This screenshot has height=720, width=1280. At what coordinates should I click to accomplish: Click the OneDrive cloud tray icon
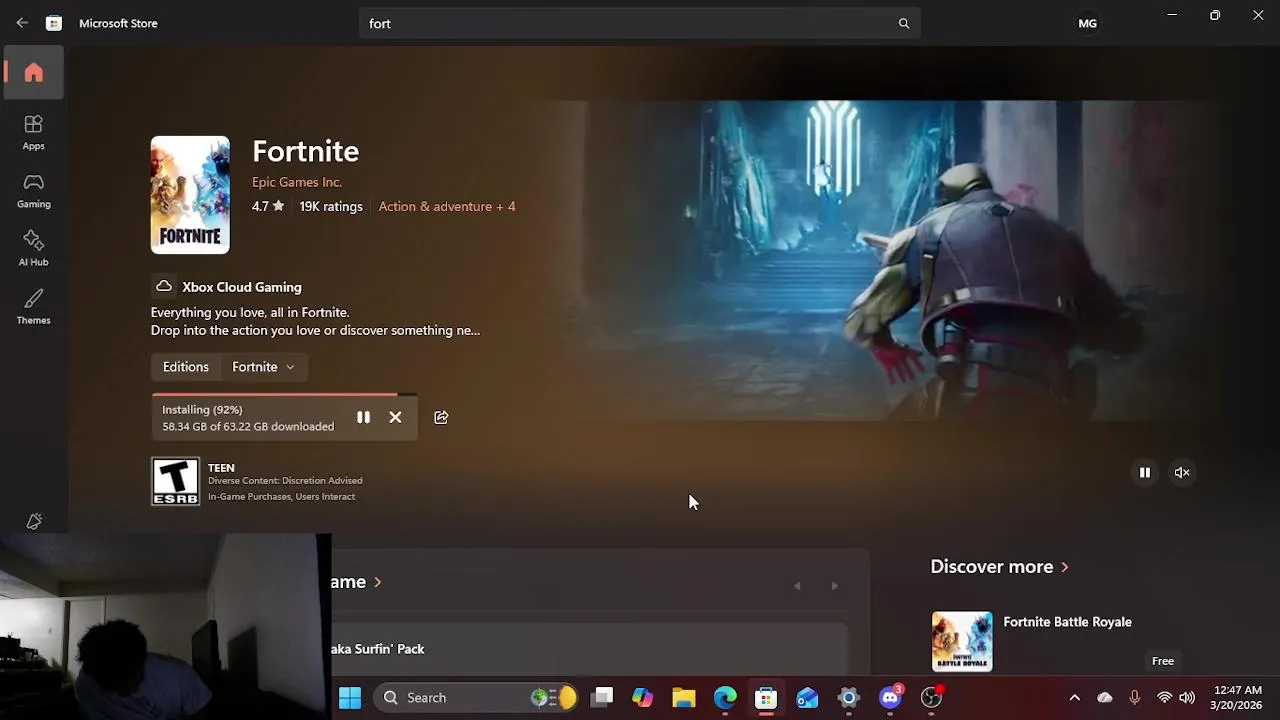1105,697
